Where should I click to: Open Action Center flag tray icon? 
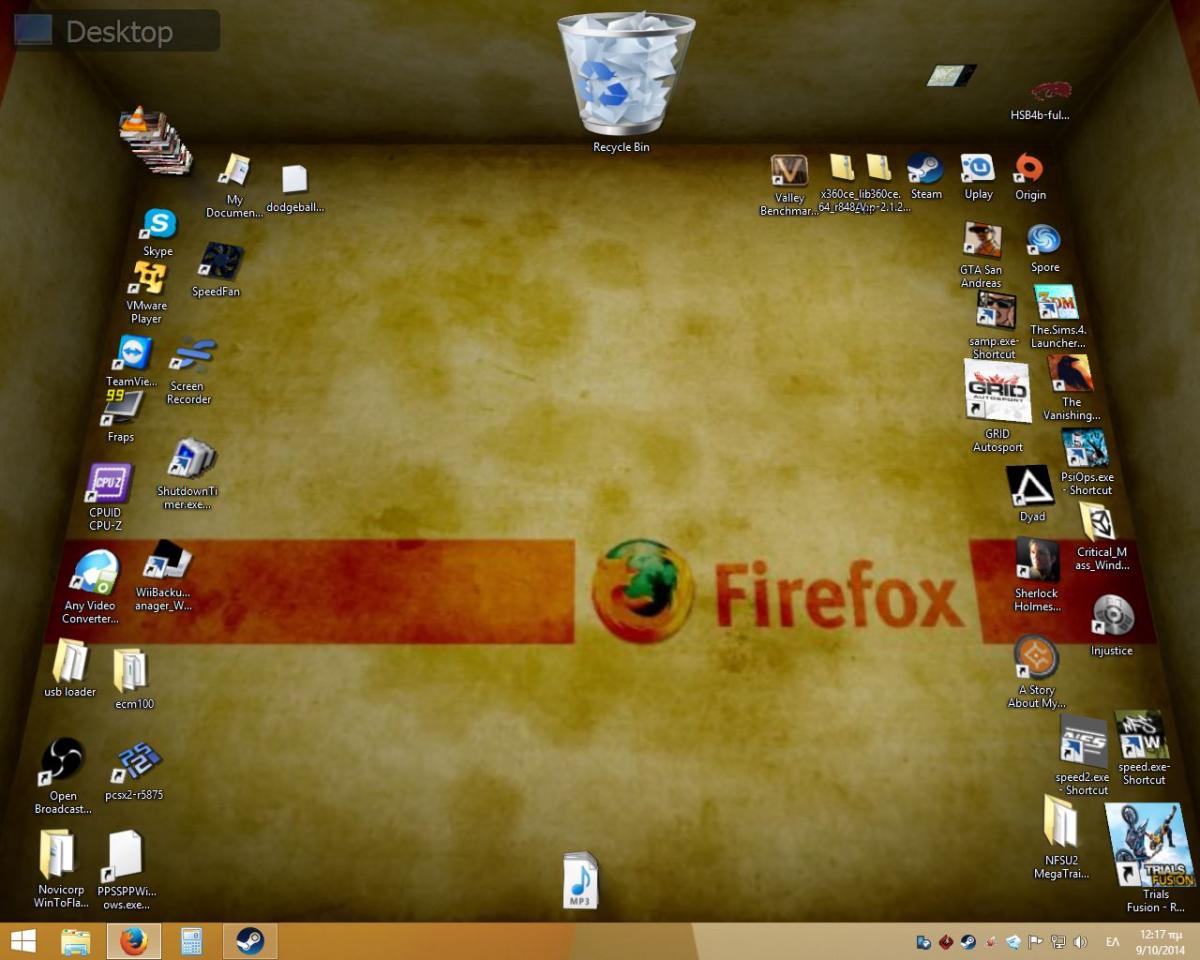[1036, 941]
